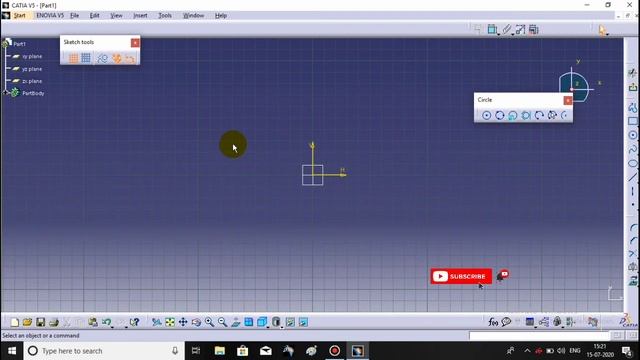Click the What's This help icon

coord(135,322)
